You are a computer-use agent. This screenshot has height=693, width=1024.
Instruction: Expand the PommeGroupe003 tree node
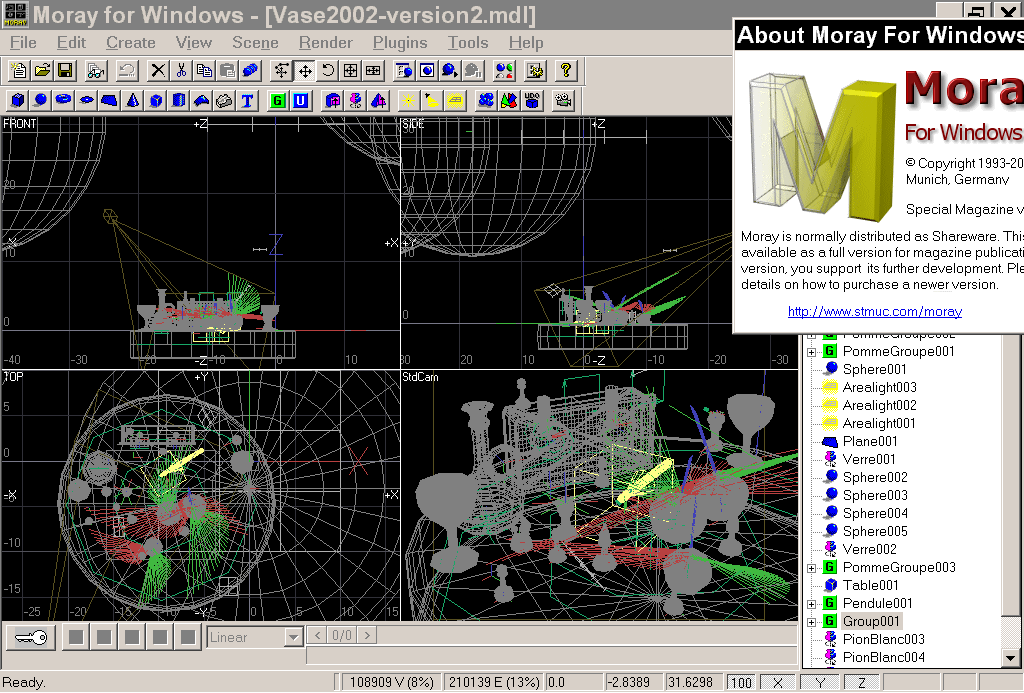[x=812, y=567]
